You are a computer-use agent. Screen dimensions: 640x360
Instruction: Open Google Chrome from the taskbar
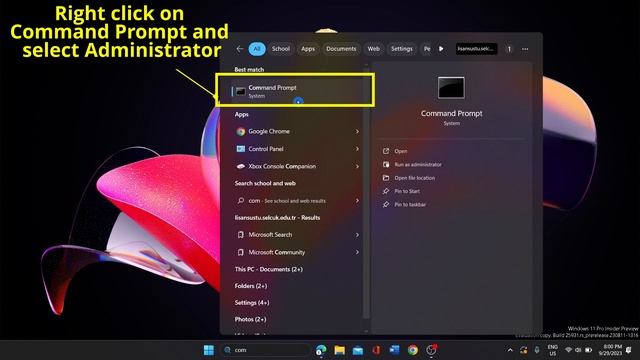[x=413, y=350]
